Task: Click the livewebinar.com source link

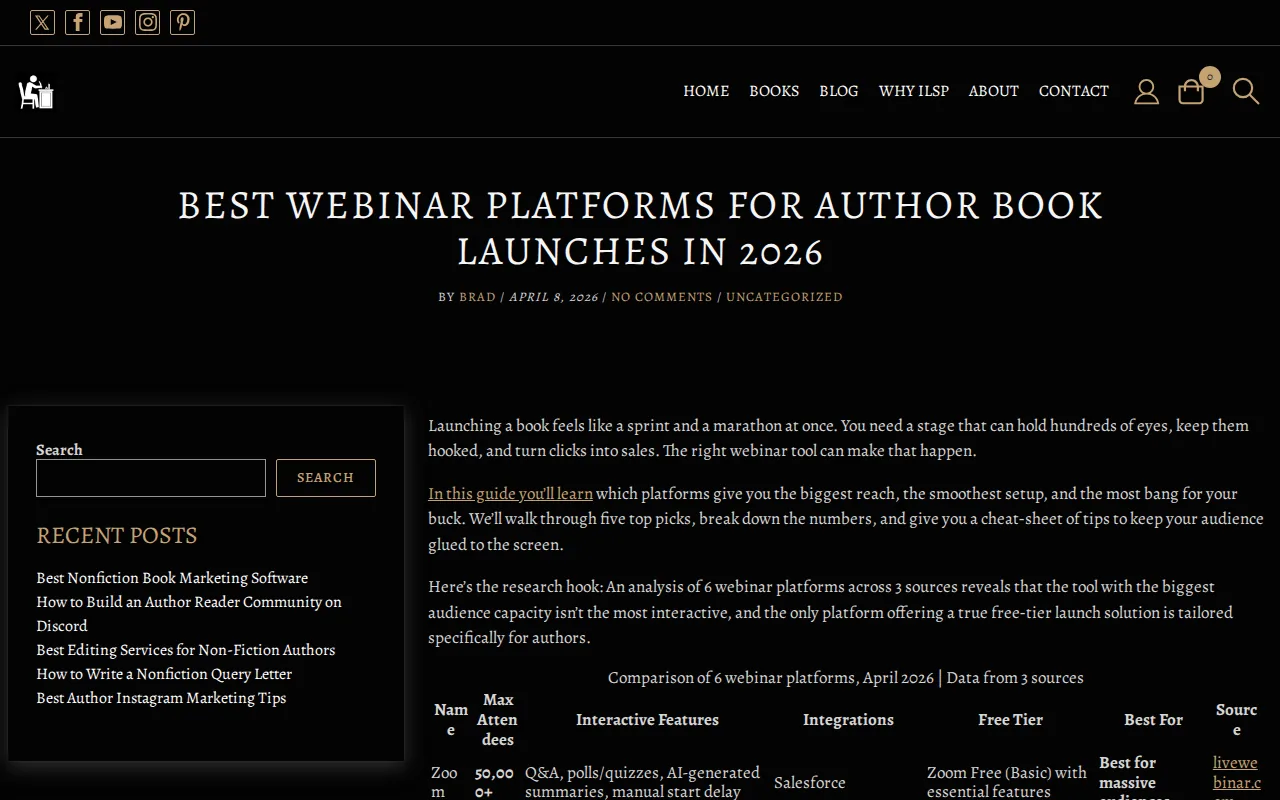Action: [1236, 777]
